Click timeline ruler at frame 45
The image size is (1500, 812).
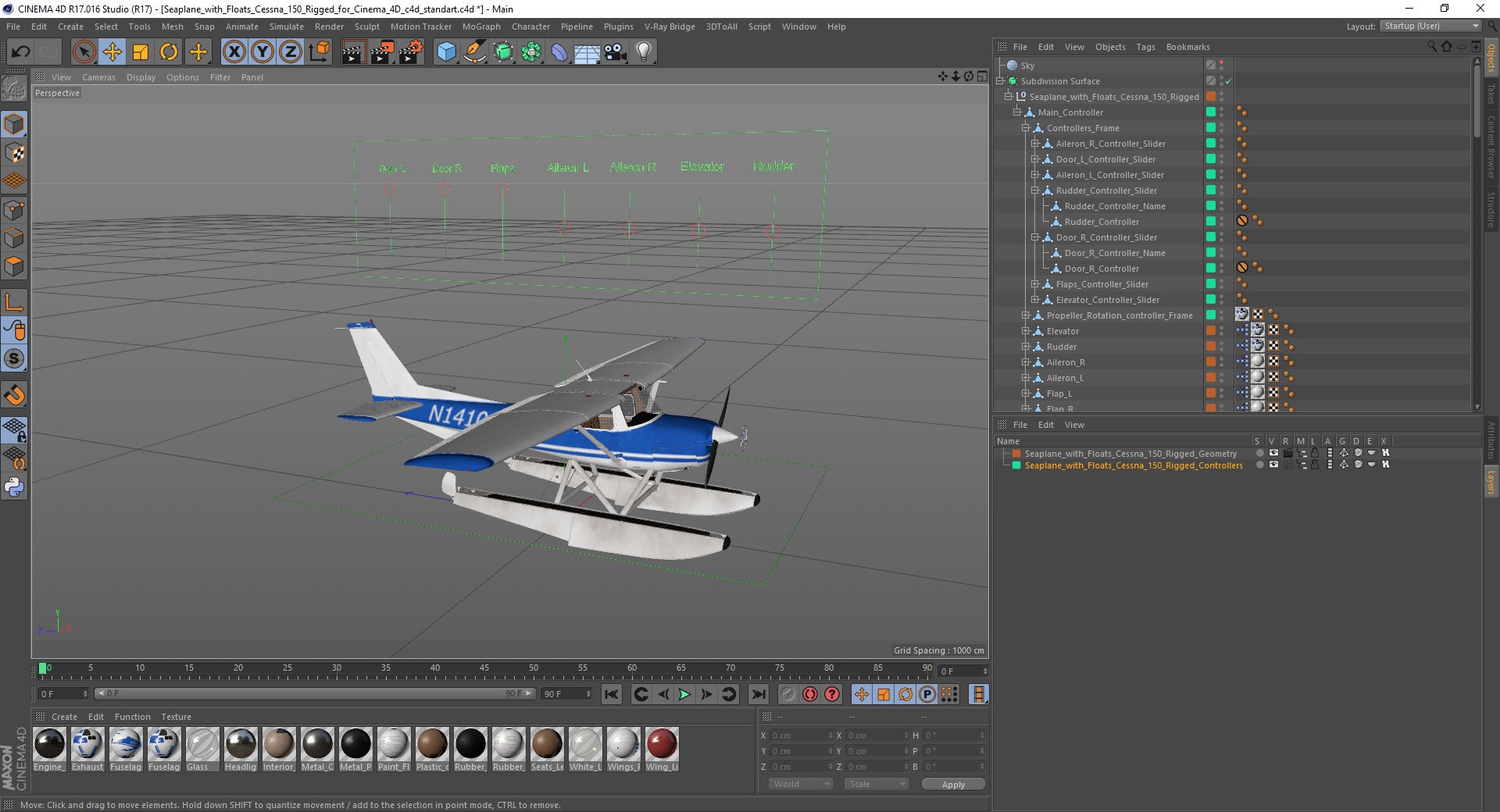click(x=484, y=671)
